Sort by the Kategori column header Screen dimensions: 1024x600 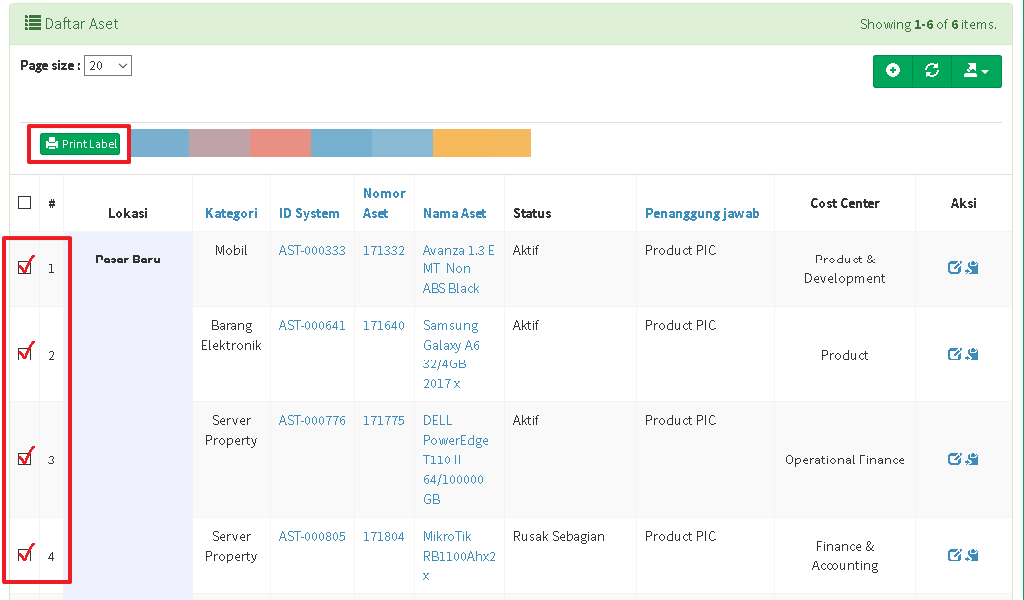[x=231, y=213]
